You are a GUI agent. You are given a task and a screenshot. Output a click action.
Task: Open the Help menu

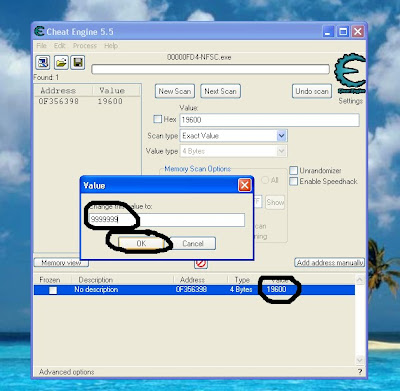111,46
